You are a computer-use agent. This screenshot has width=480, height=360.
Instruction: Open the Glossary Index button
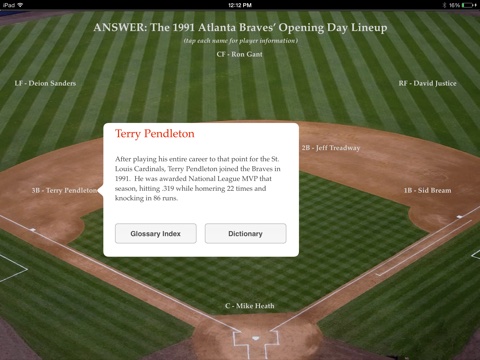coord(156,233)
